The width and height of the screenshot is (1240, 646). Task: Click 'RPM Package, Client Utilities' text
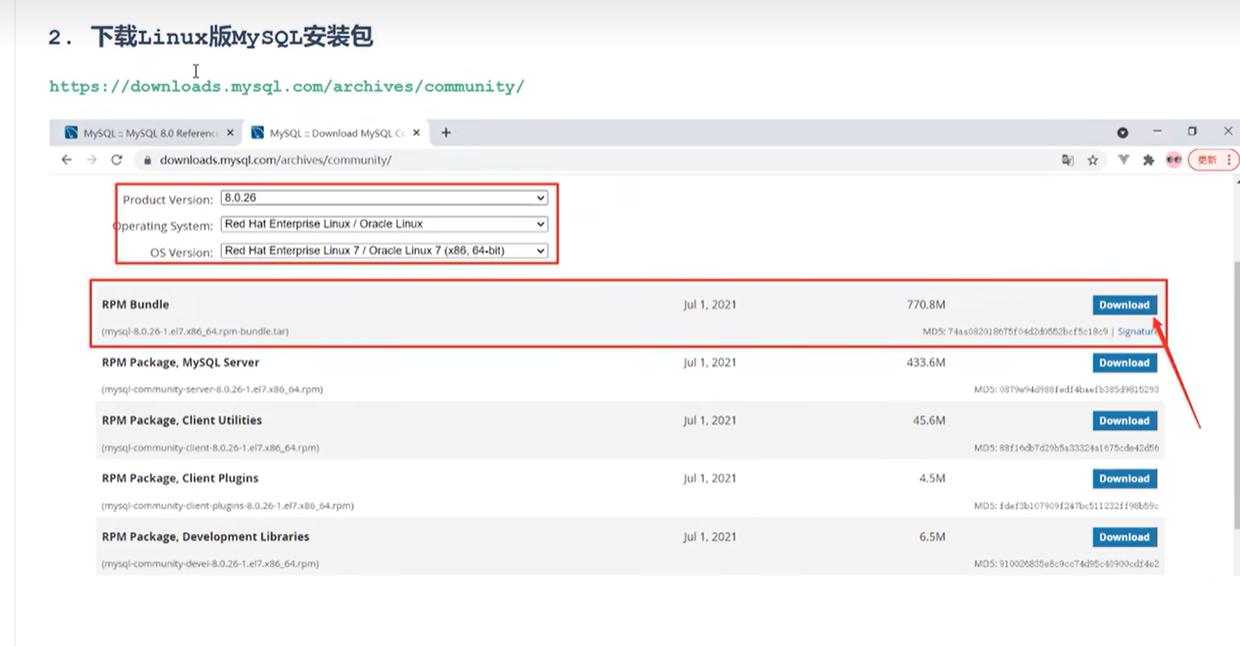pos(182,420)
